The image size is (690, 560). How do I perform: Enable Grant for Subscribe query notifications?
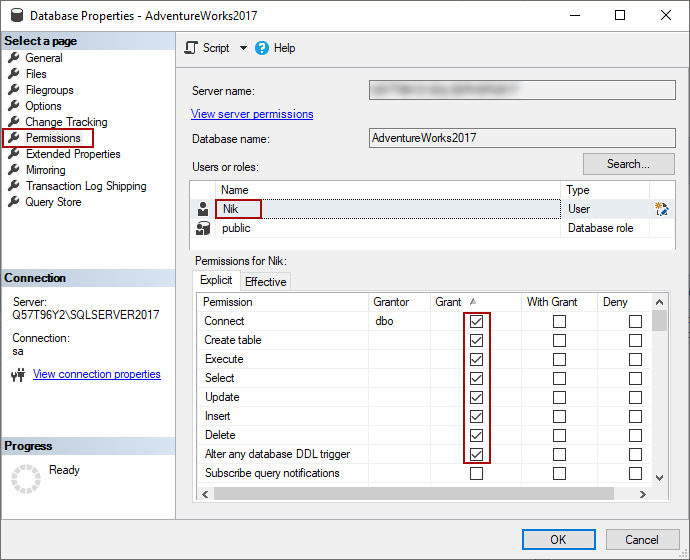click(x=477, y=473)
